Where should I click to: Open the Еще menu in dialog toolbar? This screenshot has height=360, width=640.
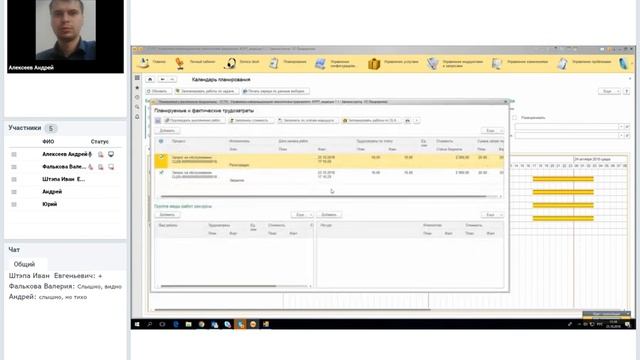492,131
